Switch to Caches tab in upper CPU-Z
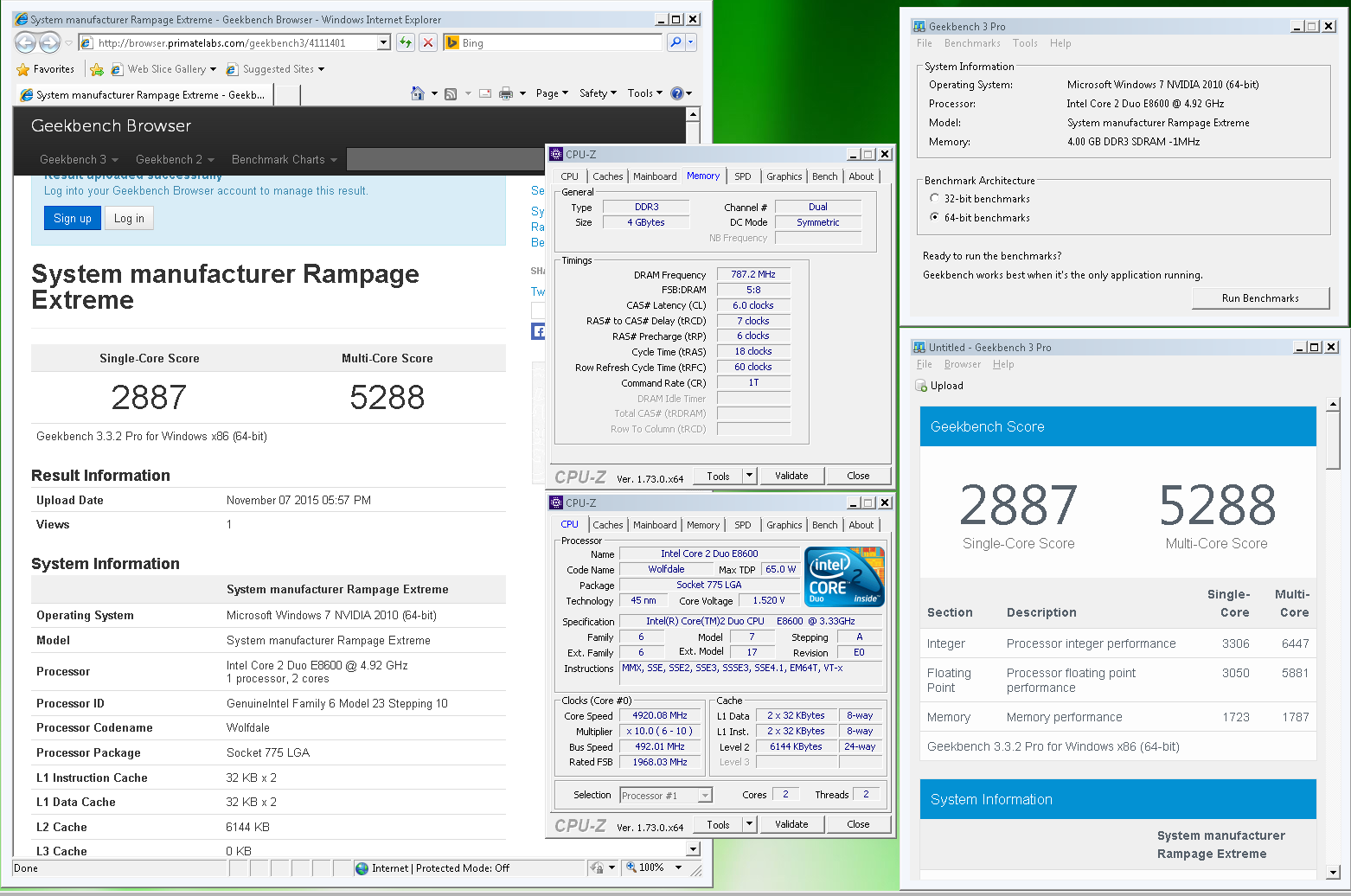Screen dimensions: 1351x896 click(607, 176)
